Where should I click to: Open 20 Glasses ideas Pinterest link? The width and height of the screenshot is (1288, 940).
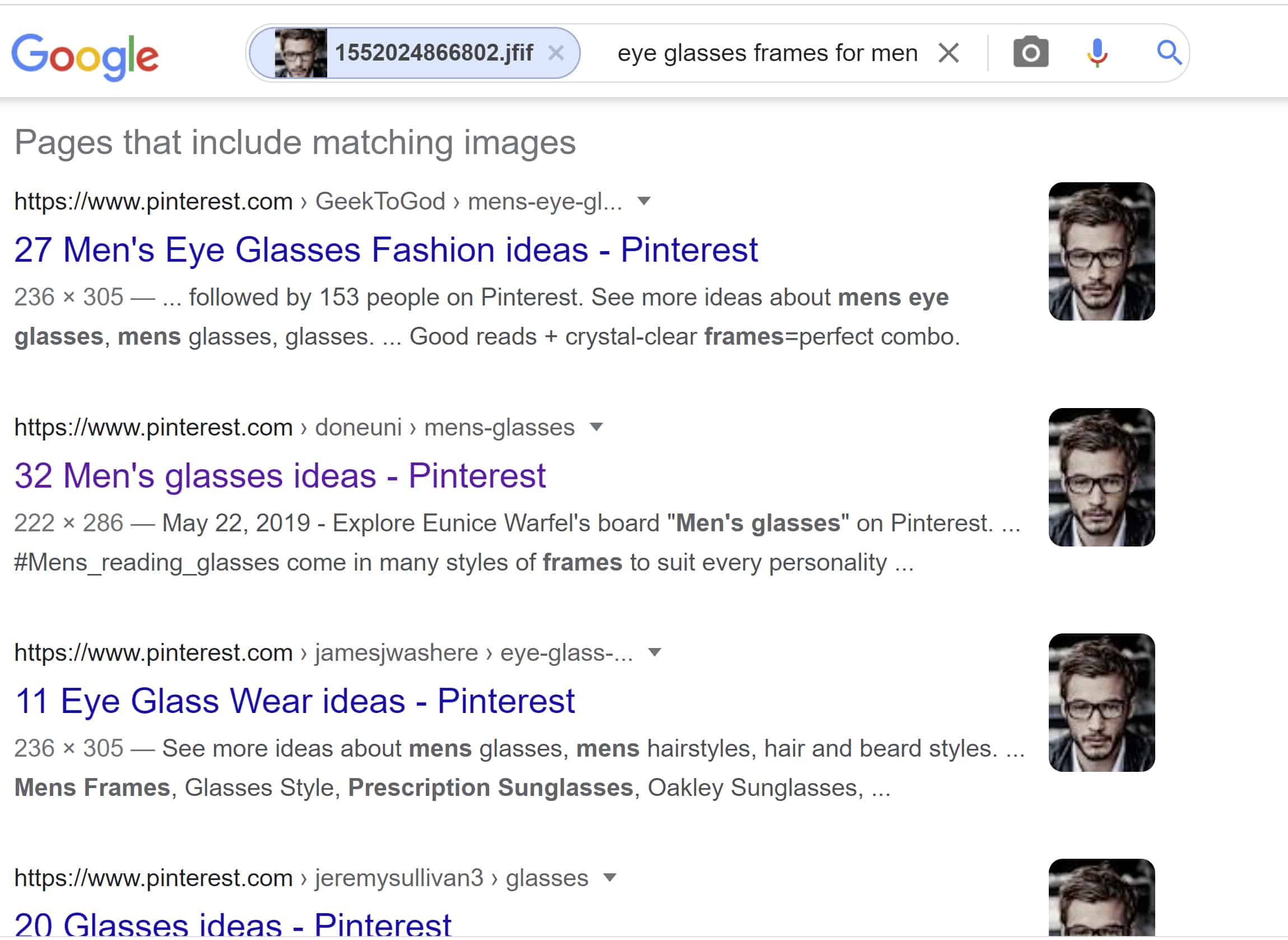click(233, 923)
